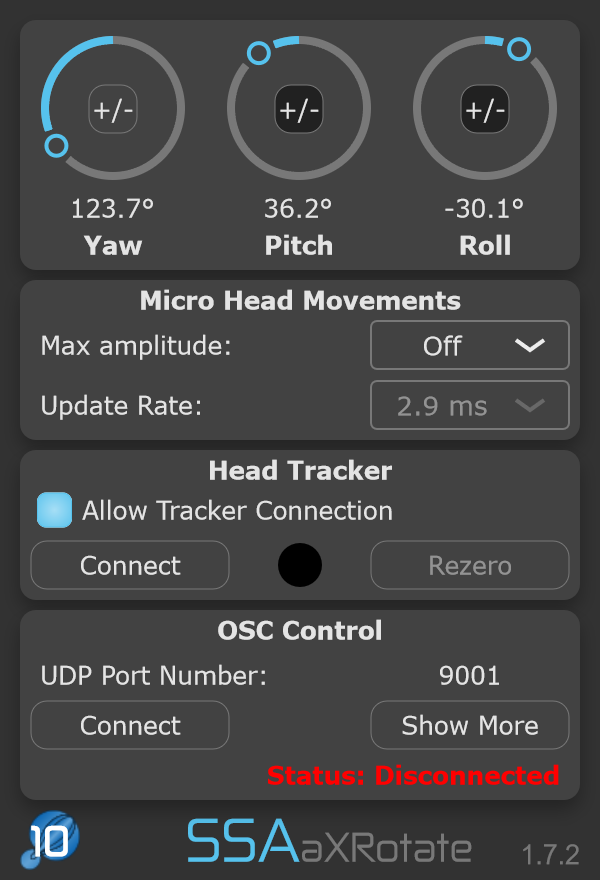
Task: Click the Pitch value 36.2°
Action: pos(299,209)
